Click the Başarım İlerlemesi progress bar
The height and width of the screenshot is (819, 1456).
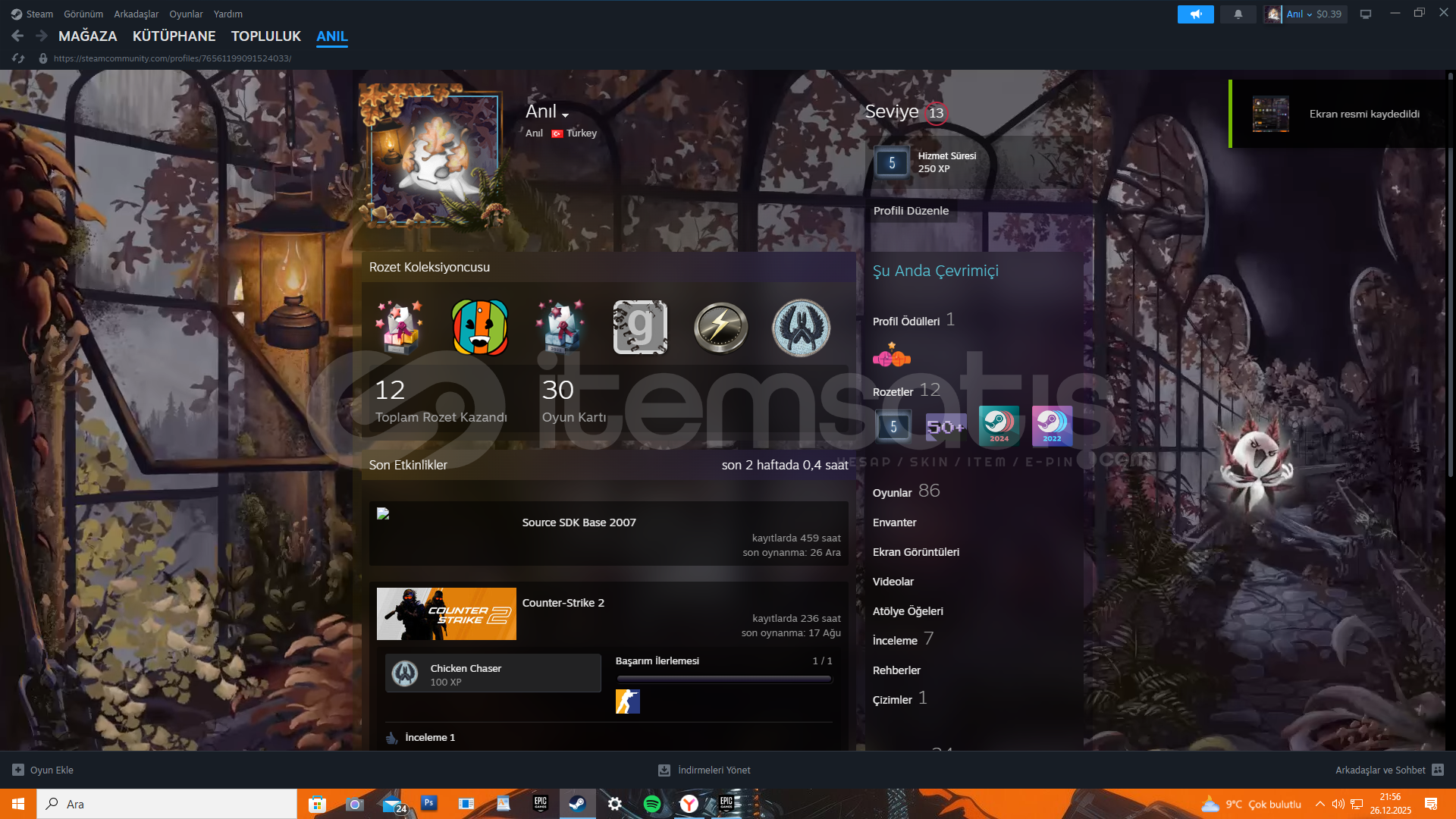724,679
